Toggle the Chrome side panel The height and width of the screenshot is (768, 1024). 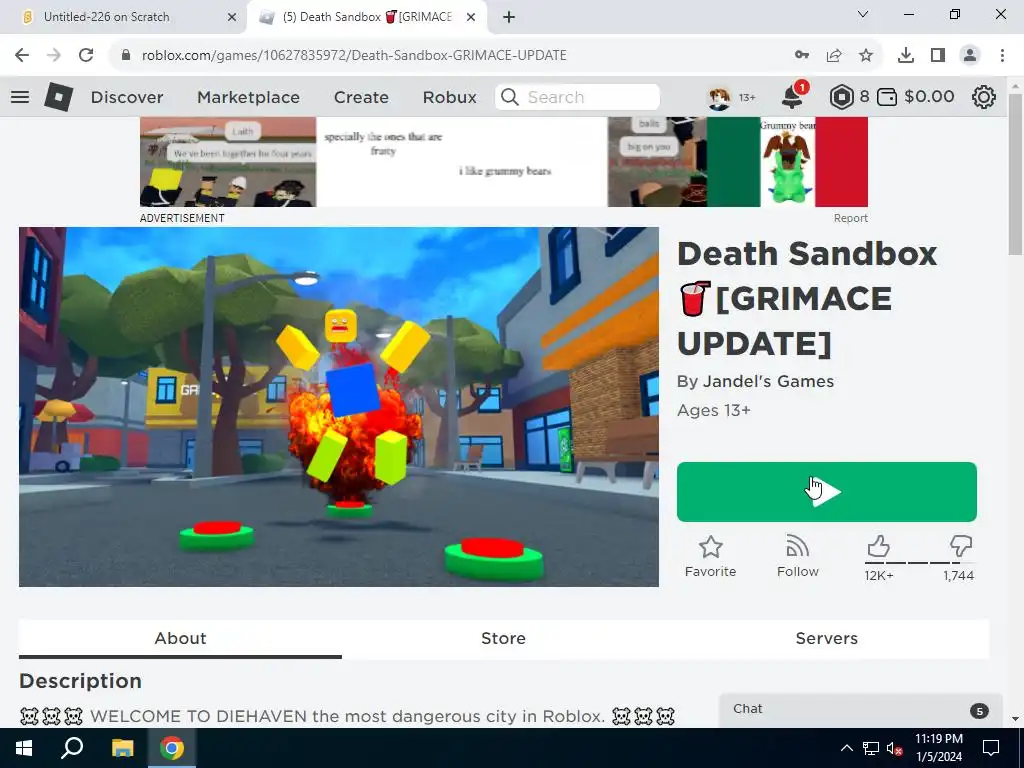coord(938,56)
